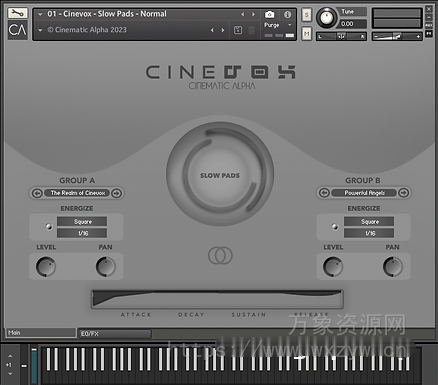Click the SUSTAIN envelope label
The image size is (438, 385).
point(249,315)
